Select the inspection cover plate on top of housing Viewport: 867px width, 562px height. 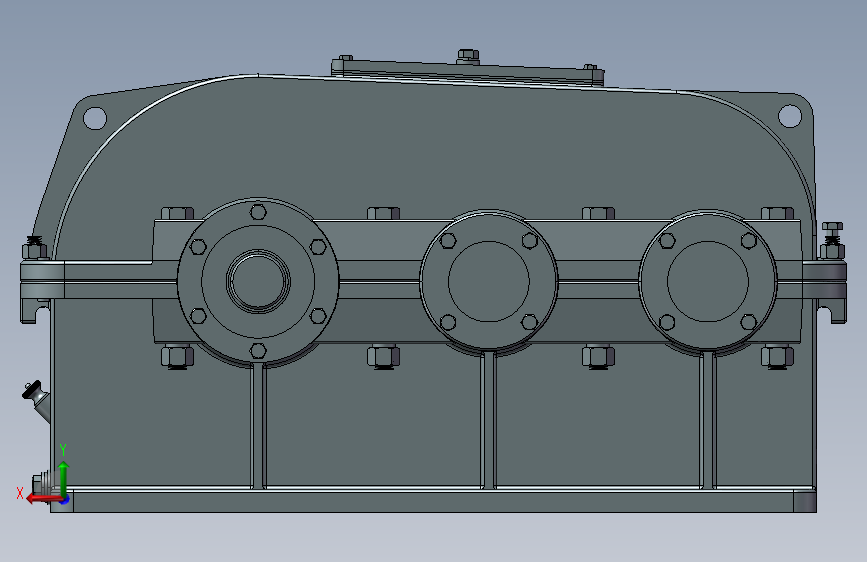(x=468, y=73)
